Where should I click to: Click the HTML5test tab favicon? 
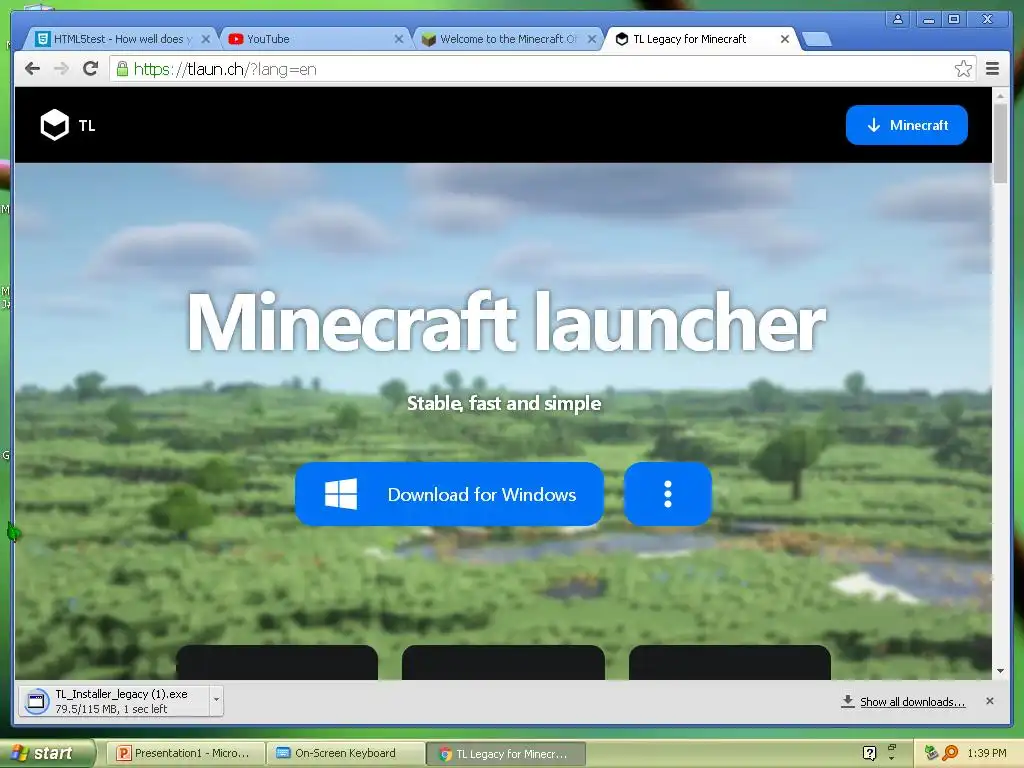coord(42,39)
